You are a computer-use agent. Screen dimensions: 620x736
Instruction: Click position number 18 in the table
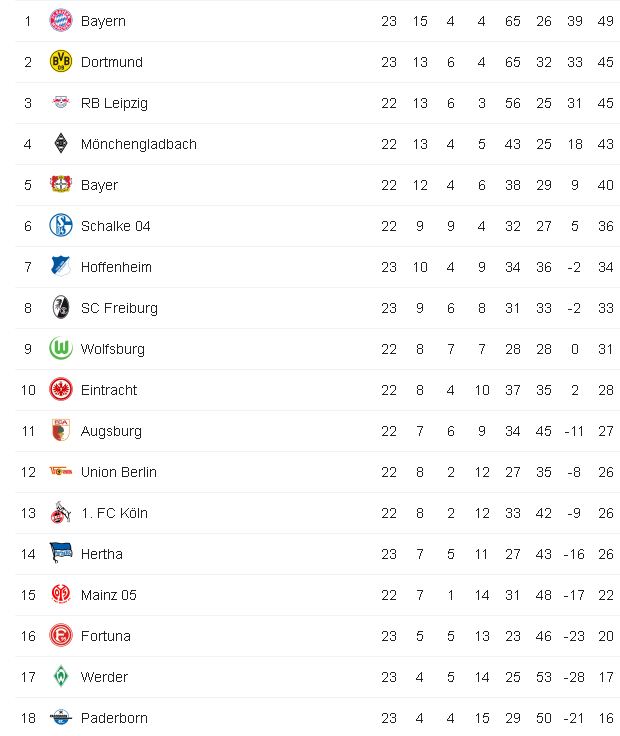[28, 718]
